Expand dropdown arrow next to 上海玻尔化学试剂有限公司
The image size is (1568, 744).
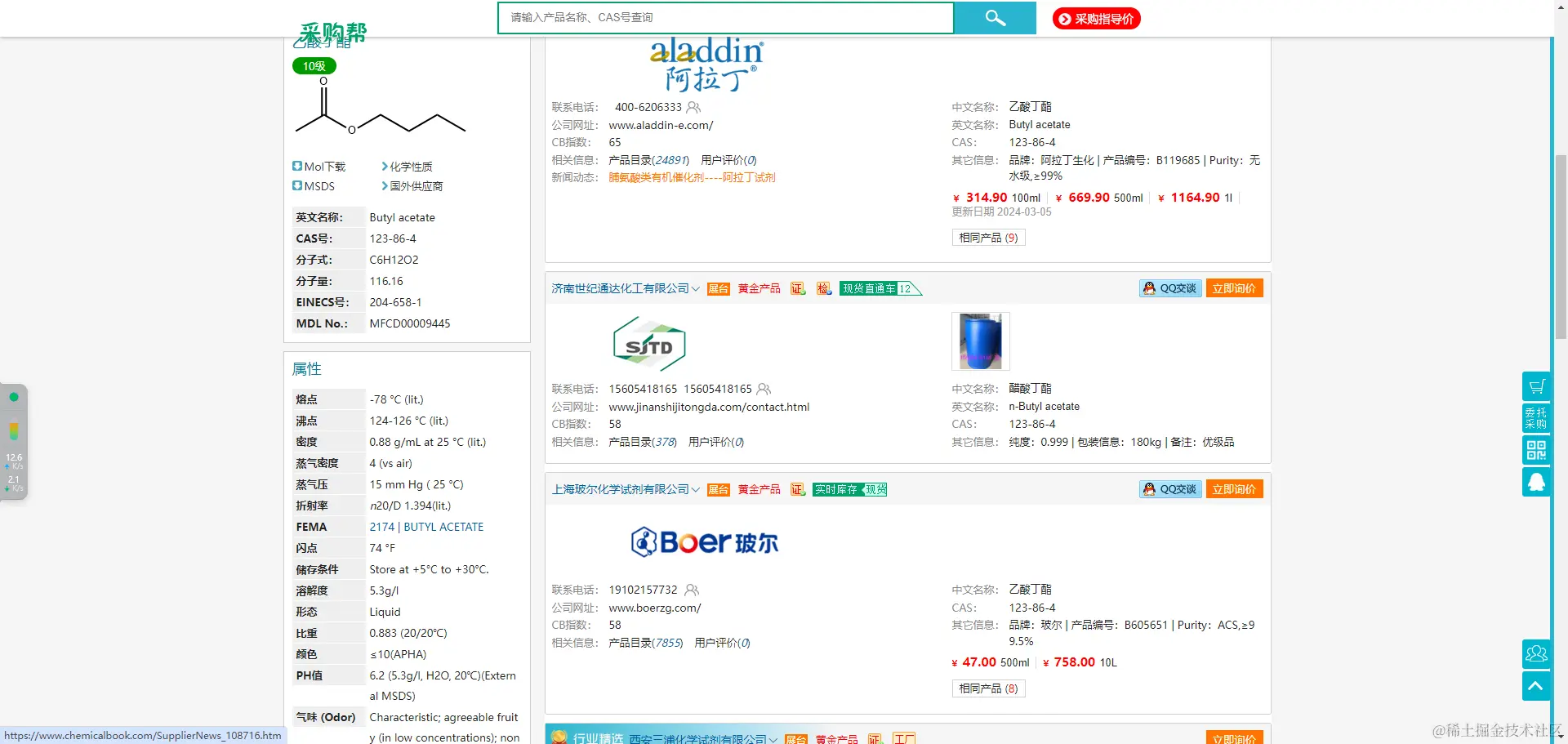pyautogui.click(x=696, y=490)
